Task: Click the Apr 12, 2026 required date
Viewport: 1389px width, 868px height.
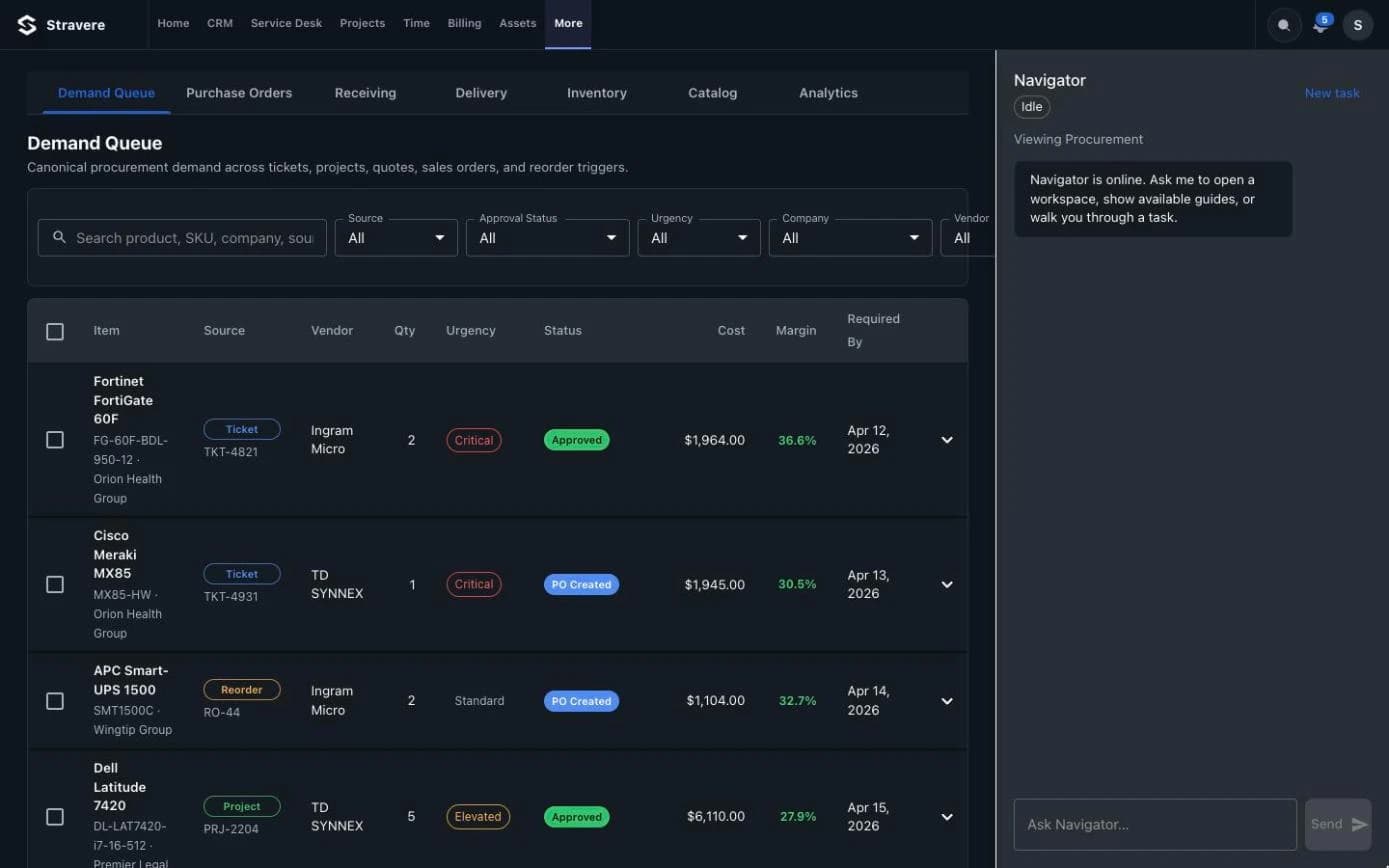Action: coord(868,440)
